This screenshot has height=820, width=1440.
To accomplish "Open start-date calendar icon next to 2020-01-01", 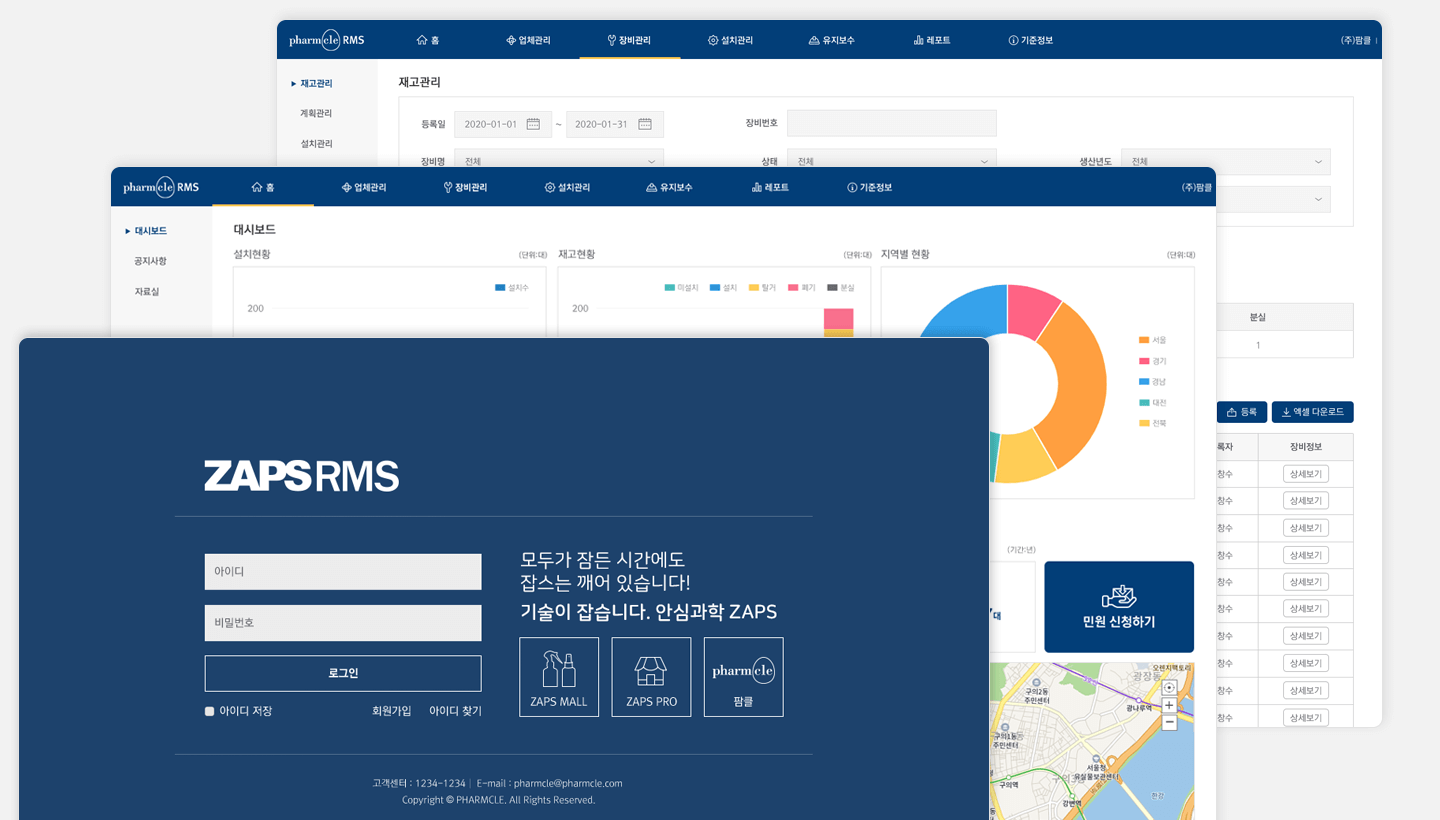I will (x=533, y=124).
